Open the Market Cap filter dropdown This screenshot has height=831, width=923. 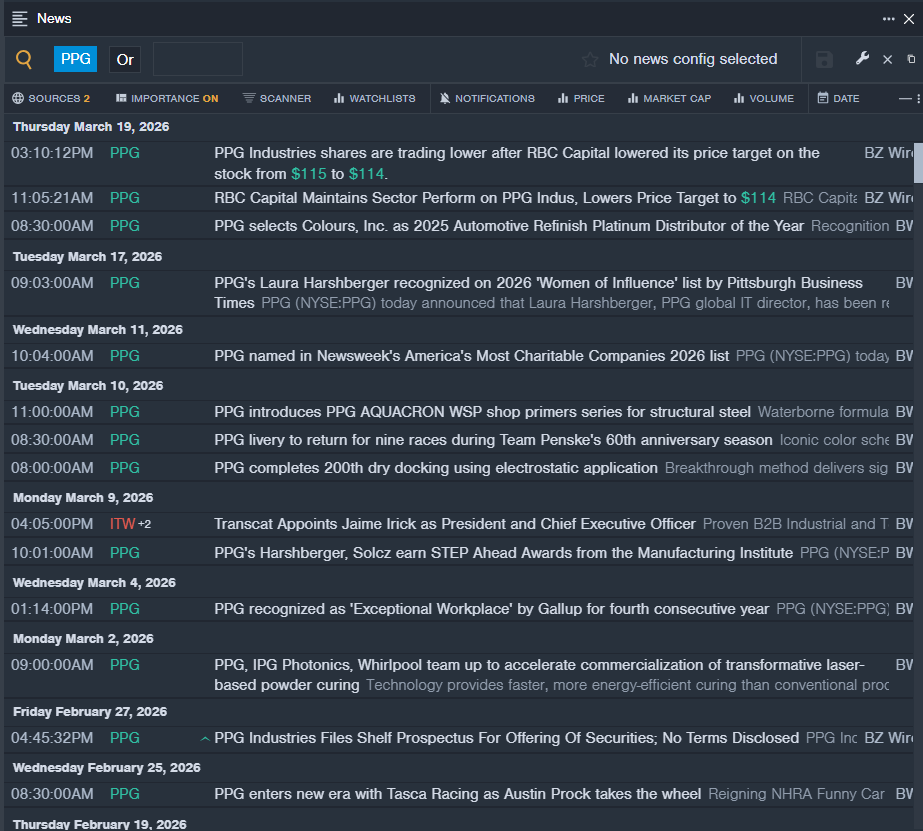[x=667, y=98]
